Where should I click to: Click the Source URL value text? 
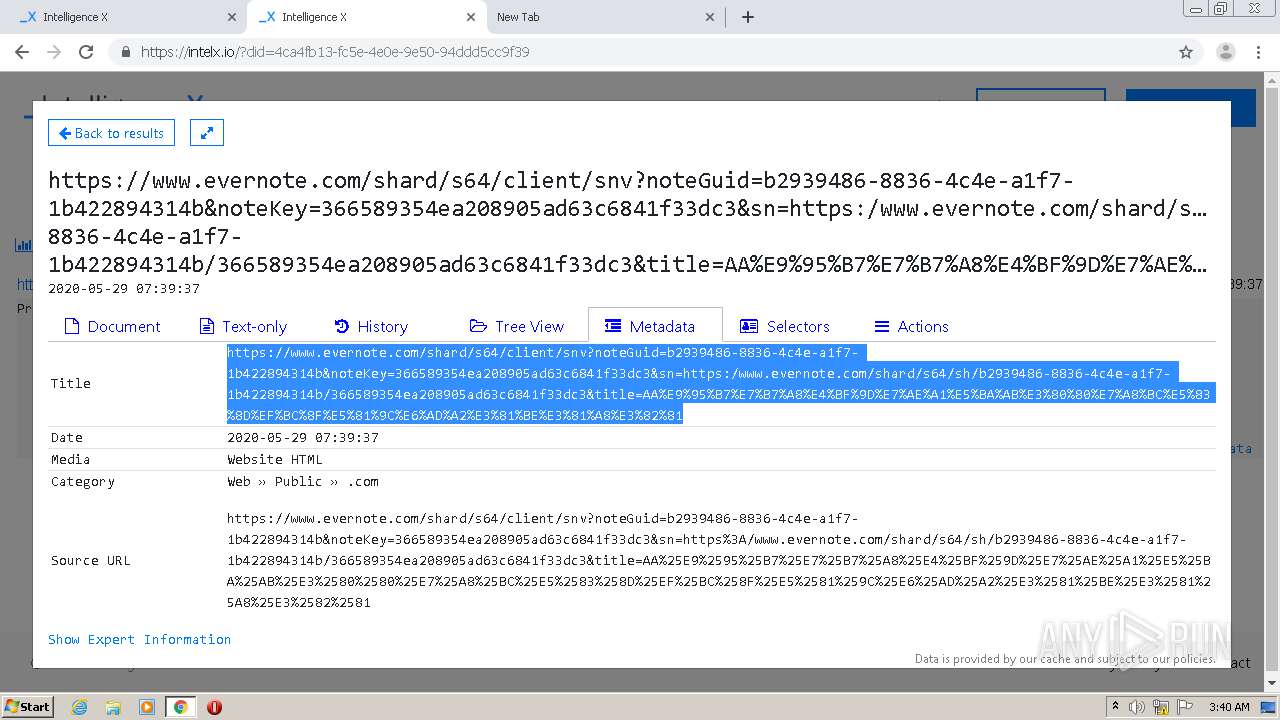718,560
